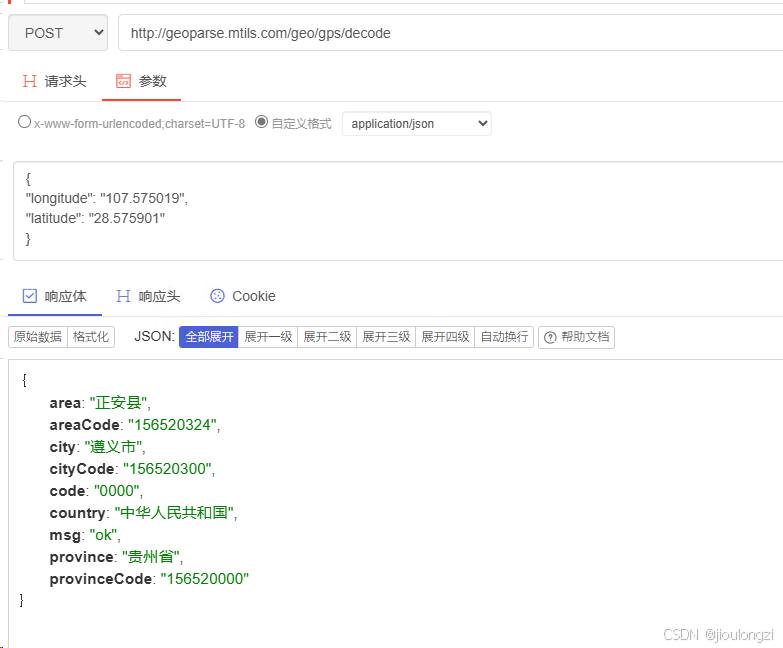This screenshot has width=783, height=648.
Task: Click 展开四级 button
Action: tap(445, 337)
